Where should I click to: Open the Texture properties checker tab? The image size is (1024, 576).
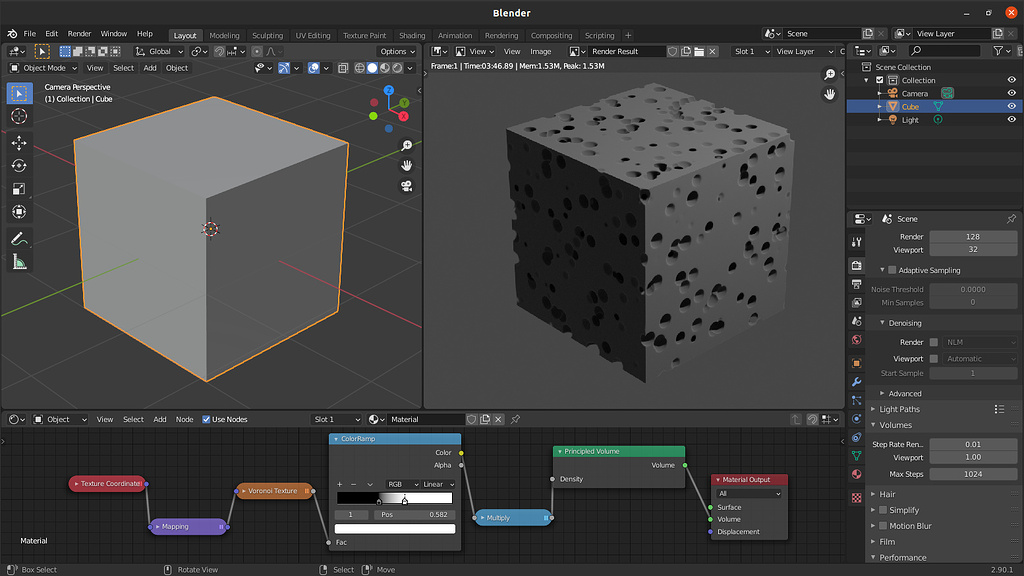857,498
